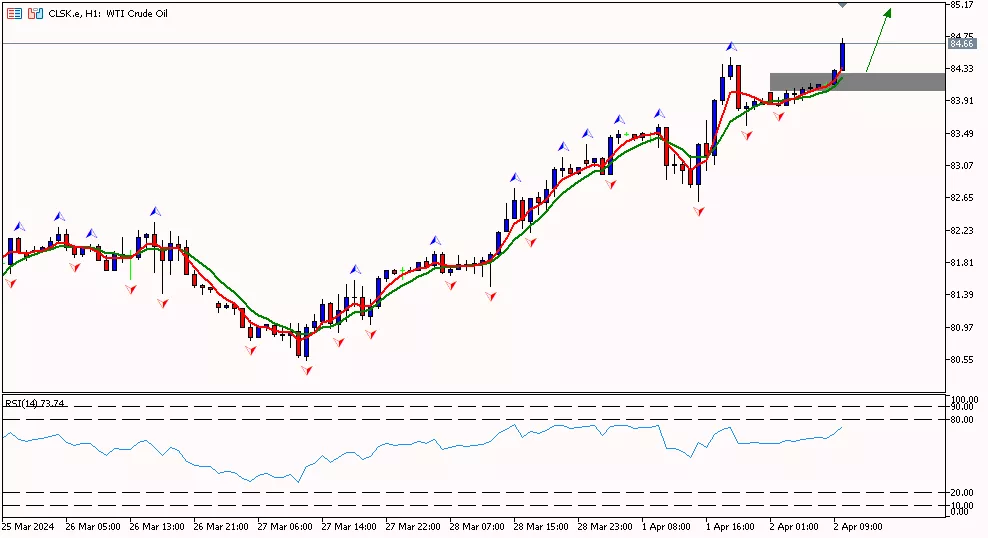Click the RSI 20.00 oversold level label
The height and width of the screenshot is (538, 988).
(962, 493)
